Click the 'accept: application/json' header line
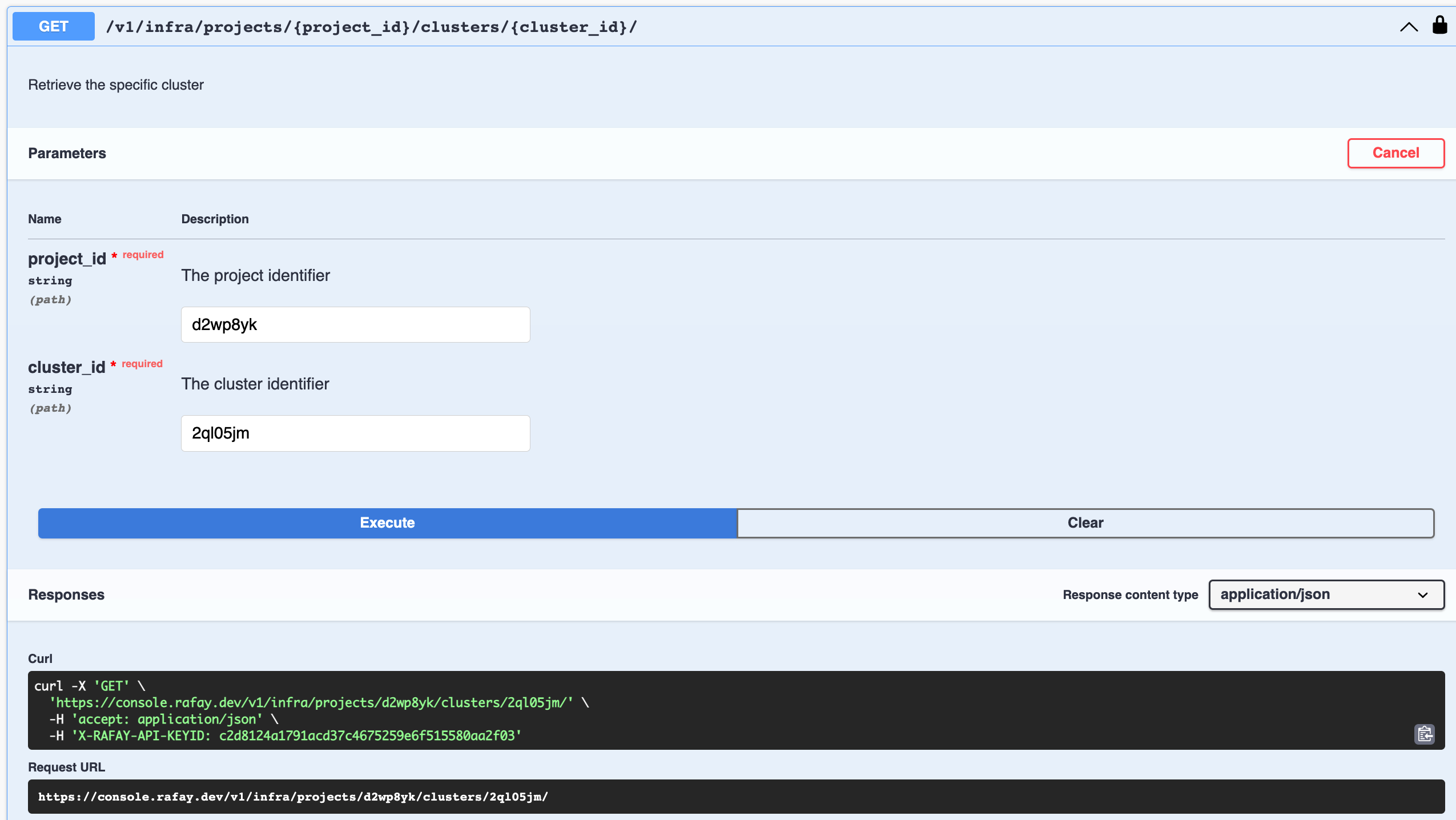1456x820 pixels. [164, 719]
